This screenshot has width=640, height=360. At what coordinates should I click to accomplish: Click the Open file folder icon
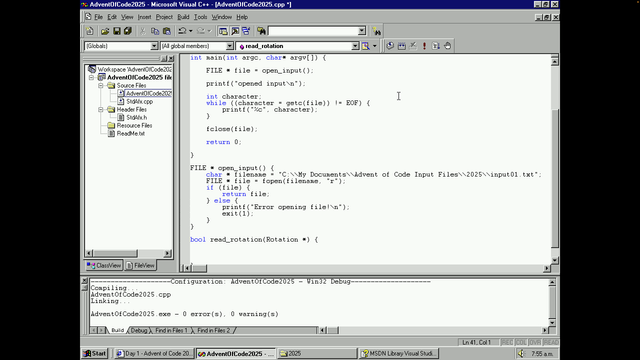[105, 31]
